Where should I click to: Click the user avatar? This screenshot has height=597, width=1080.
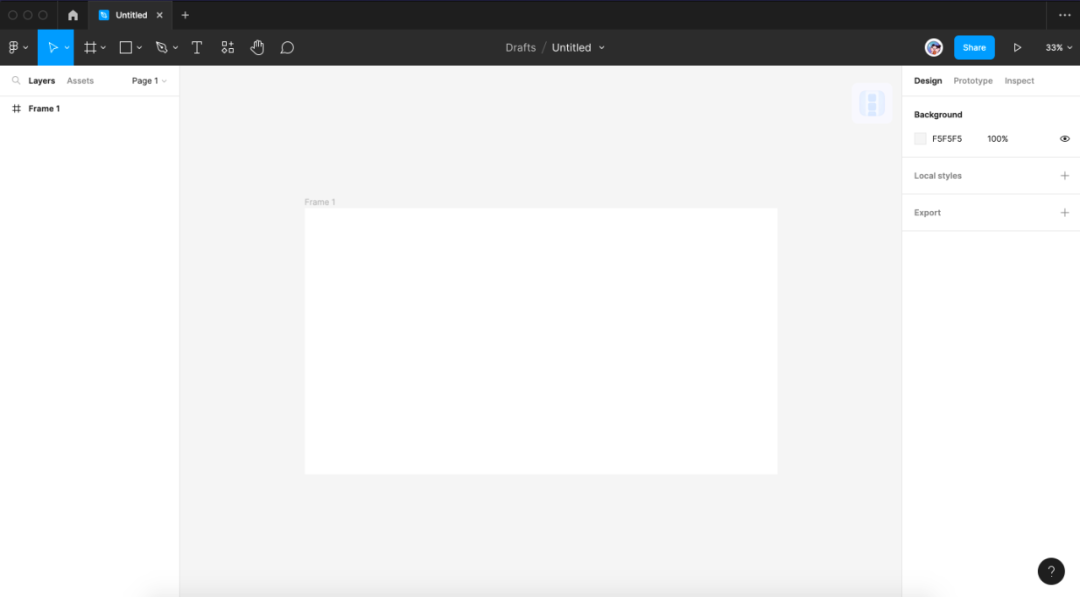[934, 48]
